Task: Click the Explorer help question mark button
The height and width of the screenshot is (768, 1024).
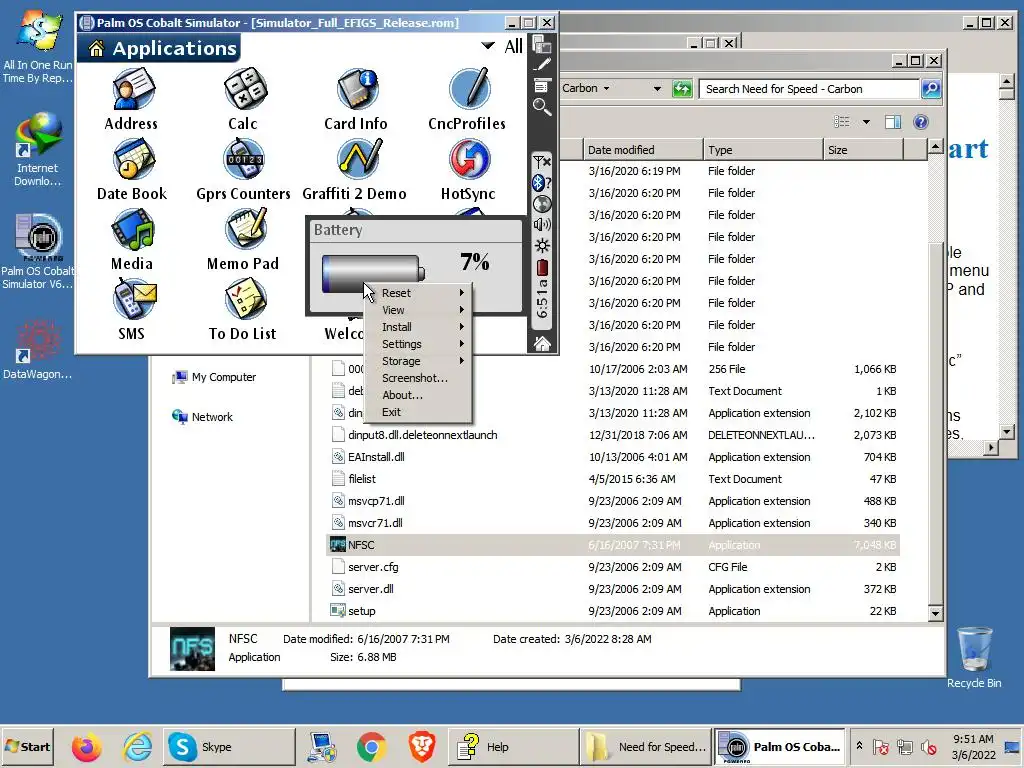Action: click(x=921, y=122)
